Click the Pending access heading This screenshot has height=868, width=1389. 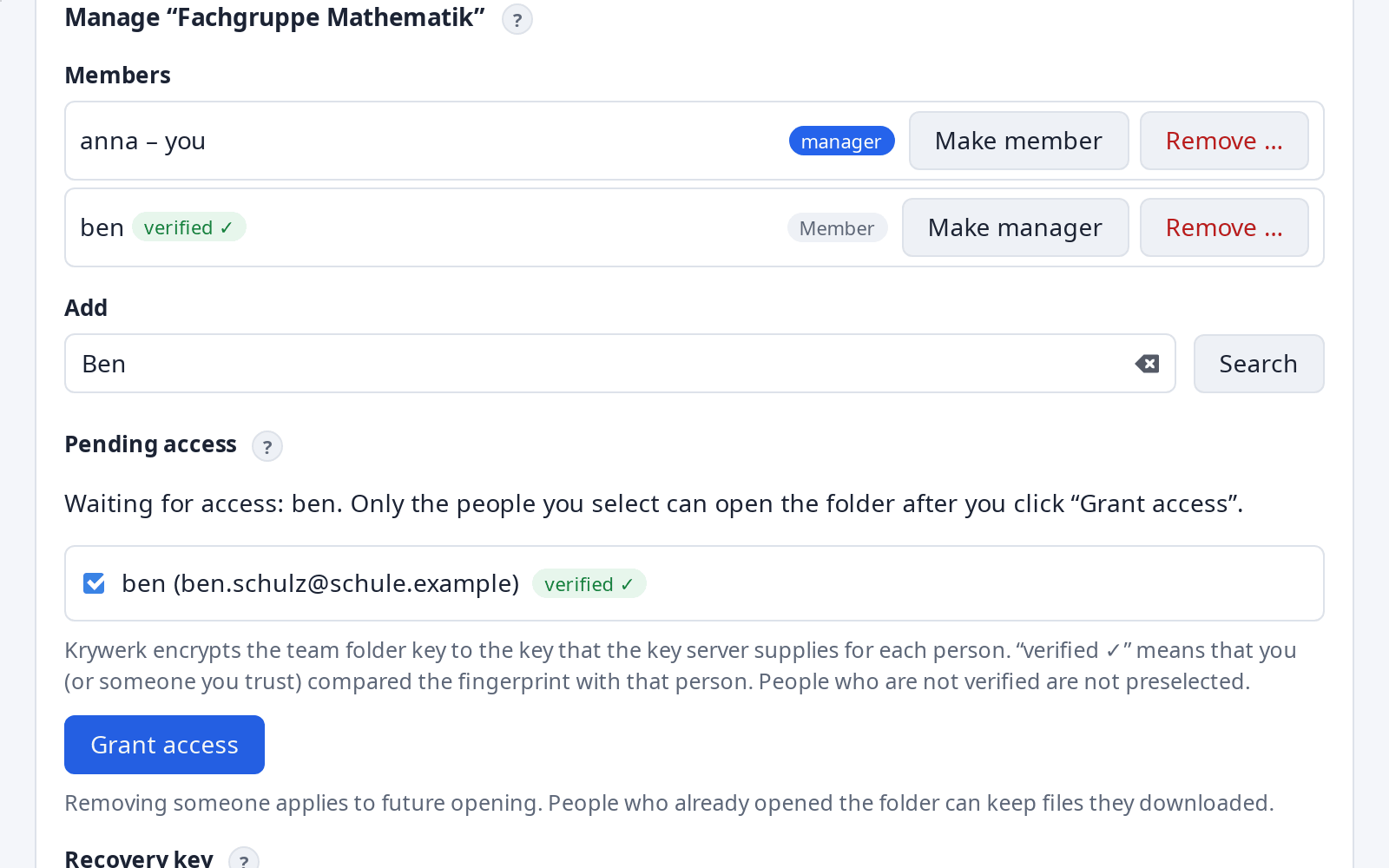pyautogui.click(x=150, y=444)
